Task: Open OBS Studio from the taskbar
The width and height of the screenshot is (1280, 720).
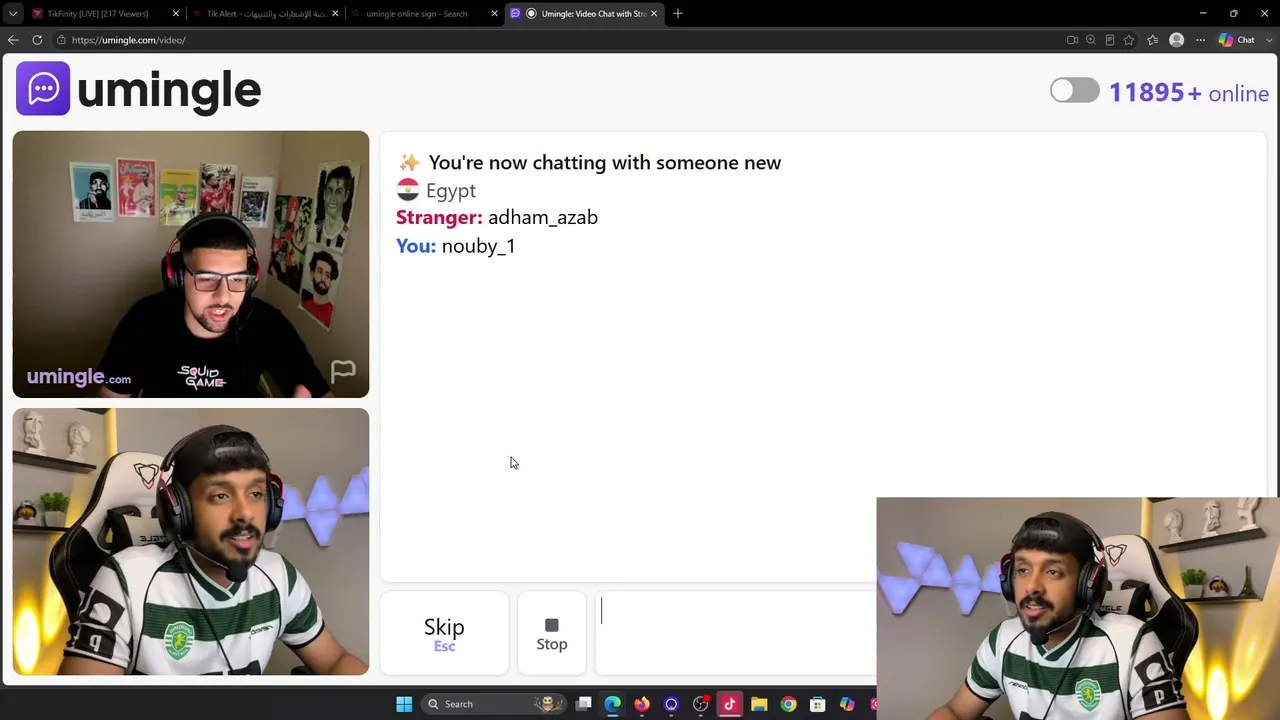Action: coord(700,704)
